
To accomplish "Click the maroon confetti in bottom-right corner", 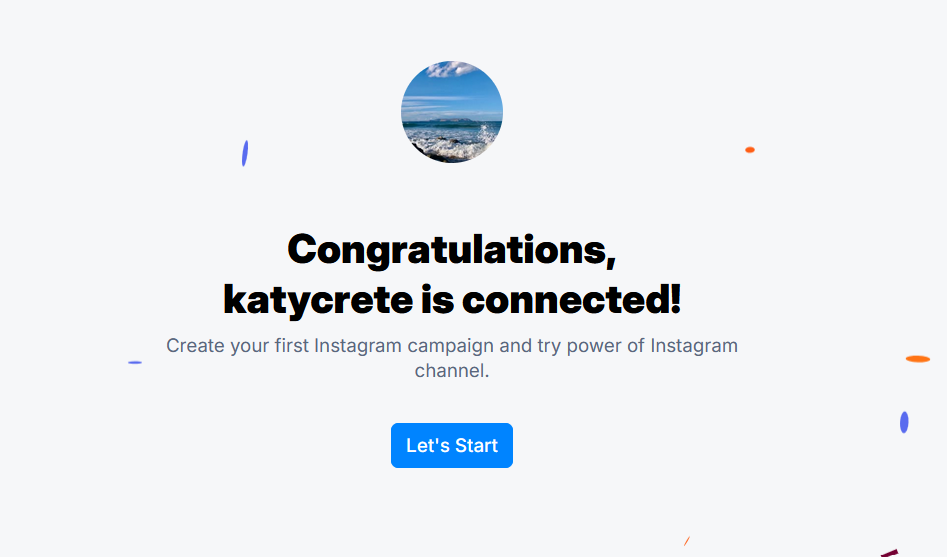I will pyautogui.click(x=890, y=553).
